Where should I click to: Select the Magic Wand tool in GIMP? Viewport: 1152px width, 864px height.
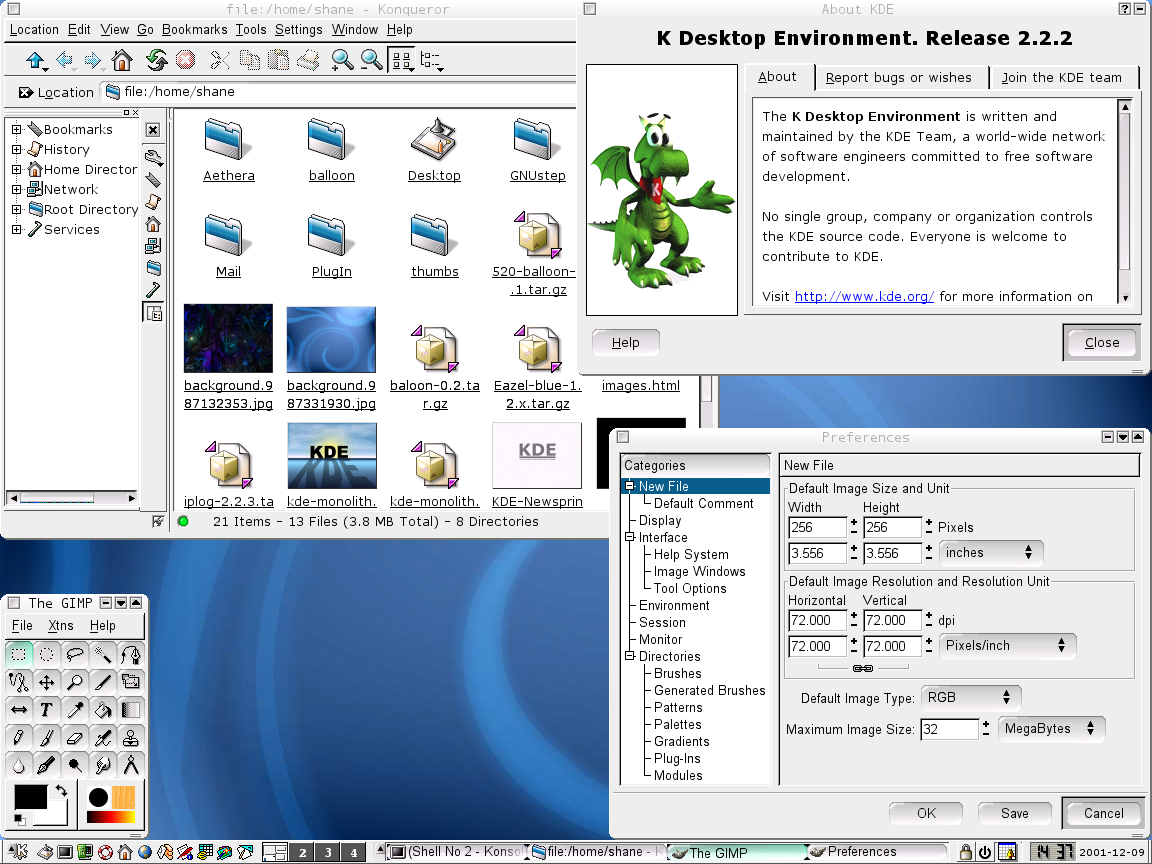click(102, 653)
